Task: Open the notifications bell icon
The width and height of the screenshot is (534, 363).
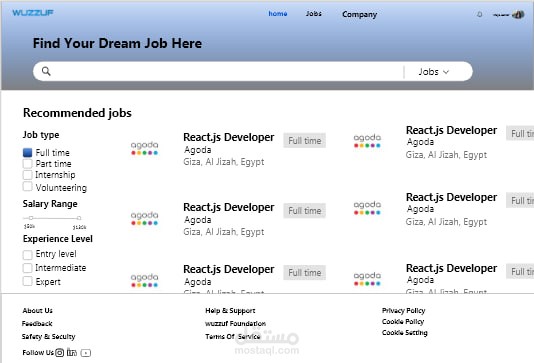Action: (x=480, y=14)
